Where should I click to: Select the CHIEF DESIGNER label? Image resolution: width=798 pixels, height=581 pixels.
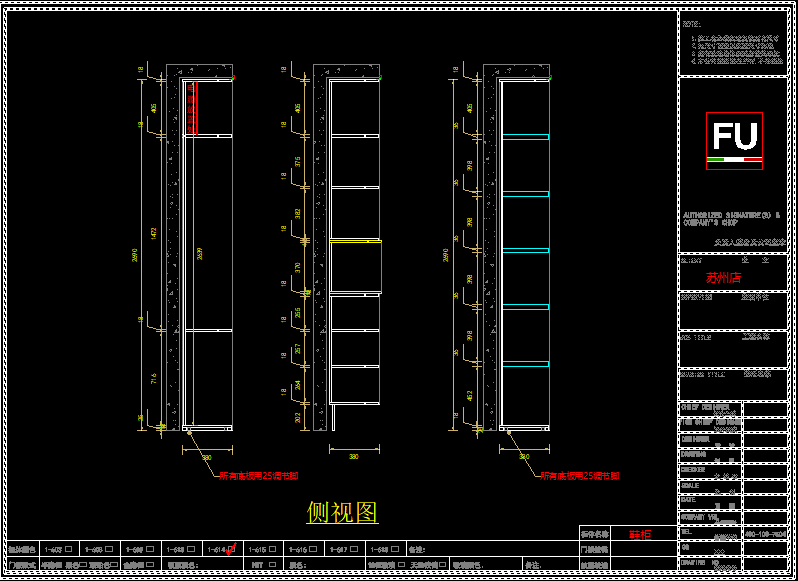(x=705, y=408)
